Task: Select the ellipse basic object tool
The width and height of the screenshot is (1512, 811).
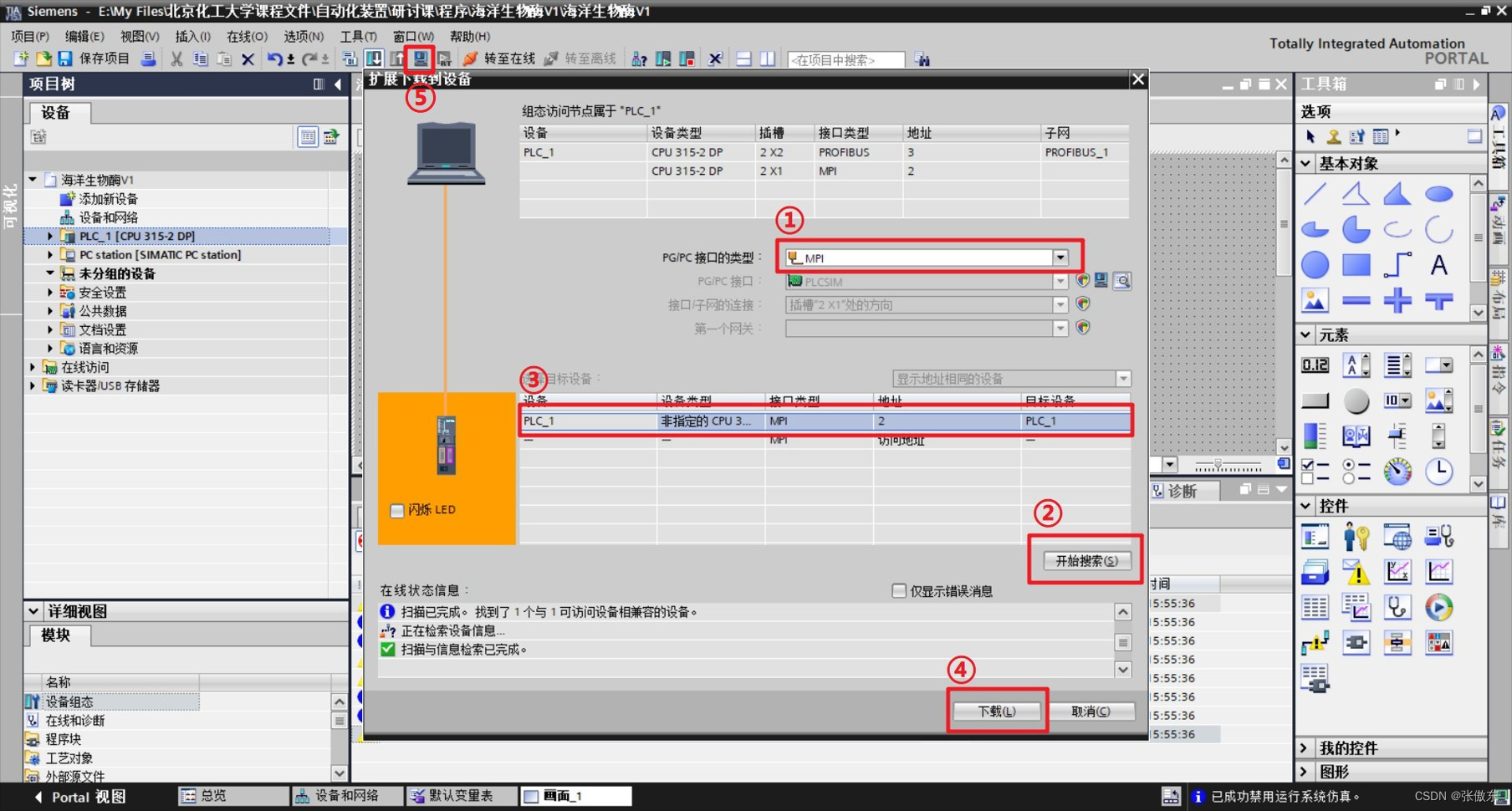Action: pyautogui.click(x=1438, y=194)
